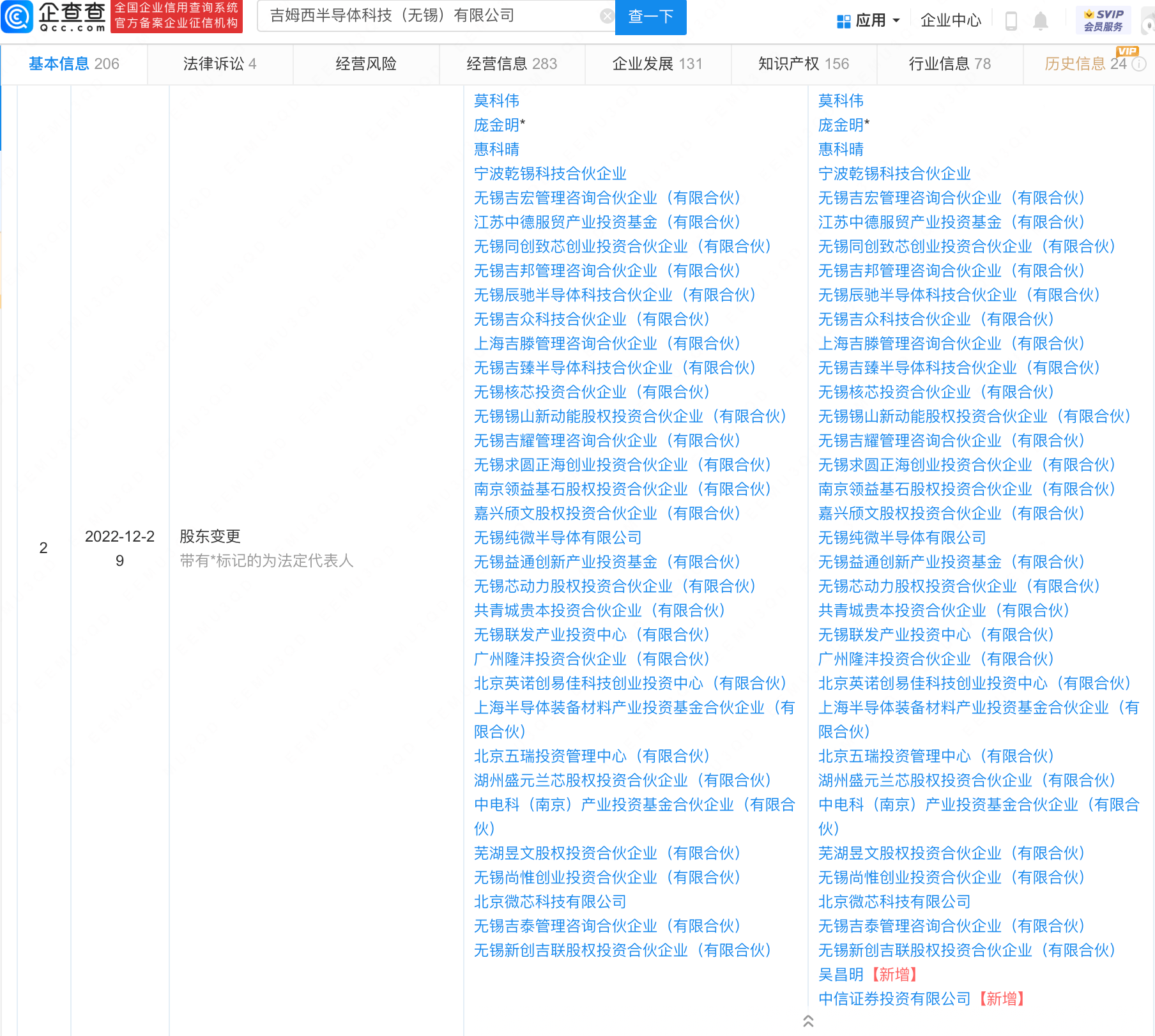This screenshot has width=1155, height=1036.
Task: Click the Qichacha logo icon
Action: pos(17,17)
